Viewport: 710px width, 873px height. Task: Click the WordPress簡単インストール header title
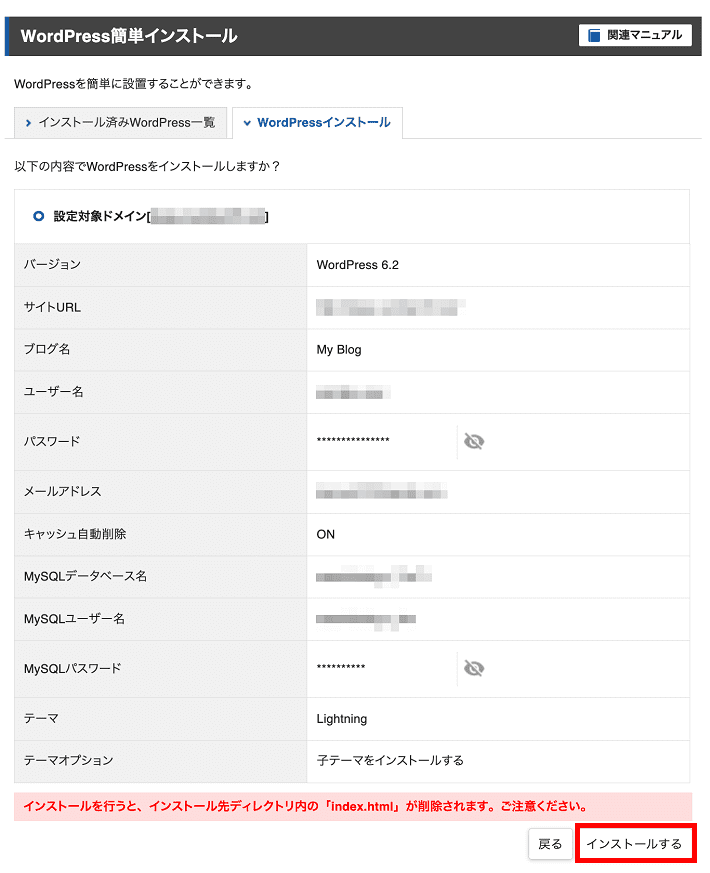(x=129, y=36)
